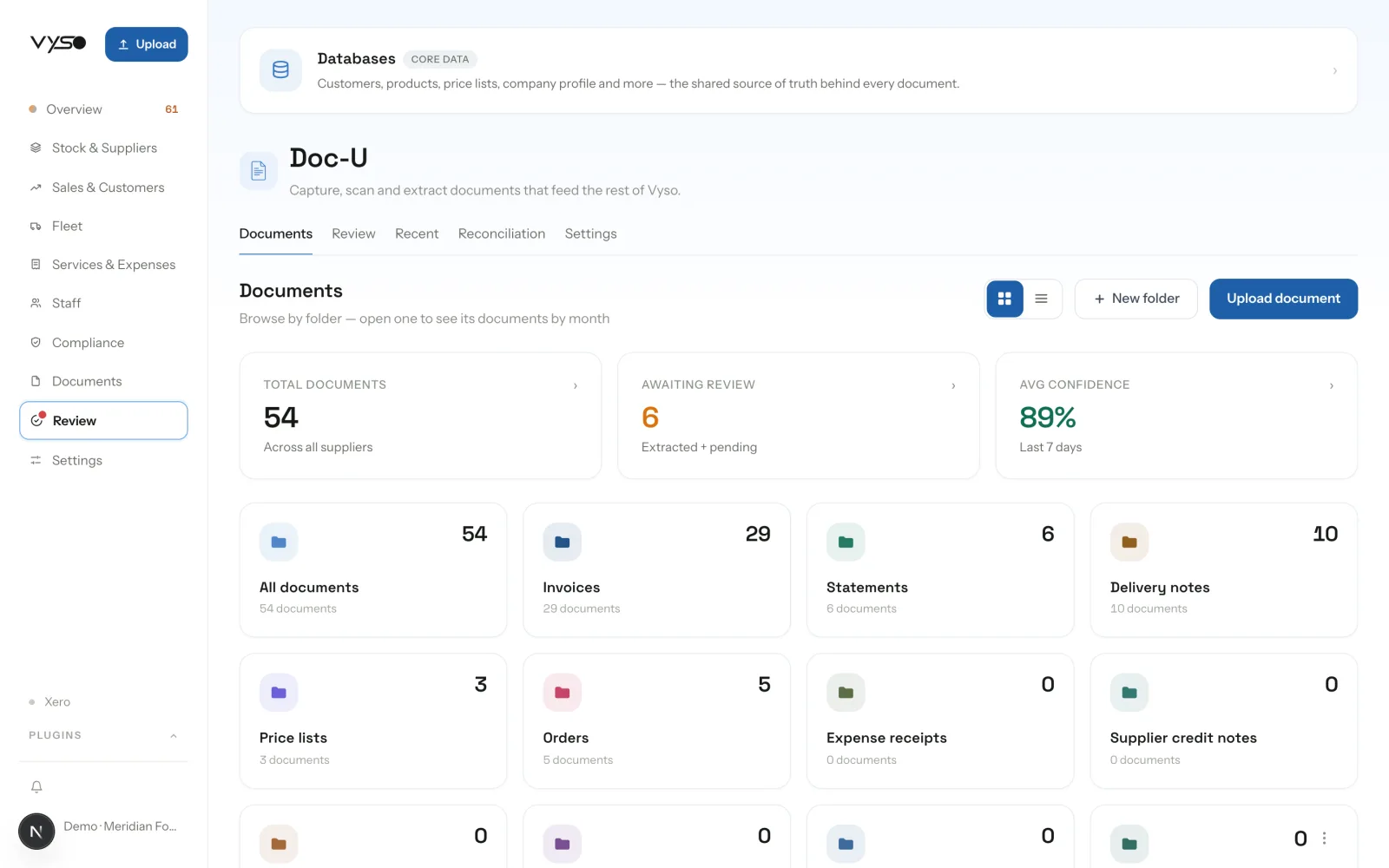Open Awaiting Review card chevron

tap(953, 385)
